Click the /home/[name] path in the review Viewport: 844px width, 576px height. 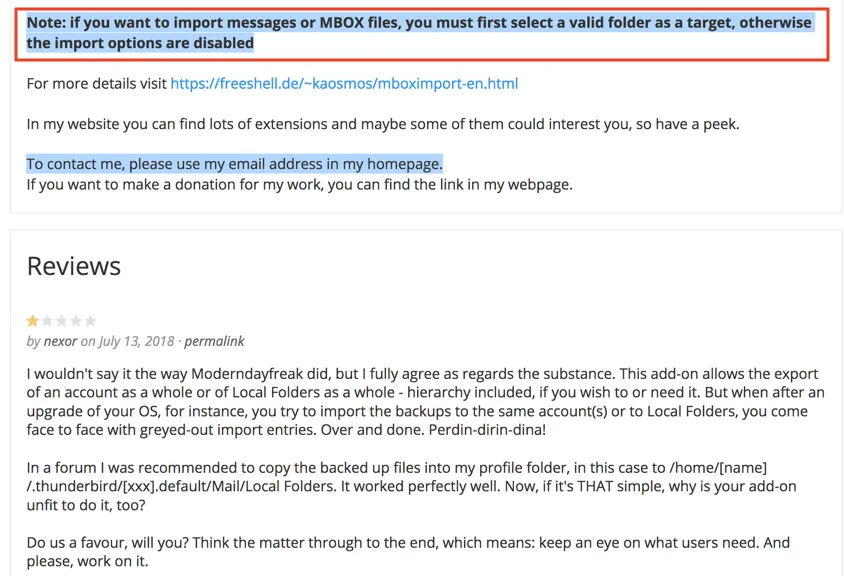718,467
